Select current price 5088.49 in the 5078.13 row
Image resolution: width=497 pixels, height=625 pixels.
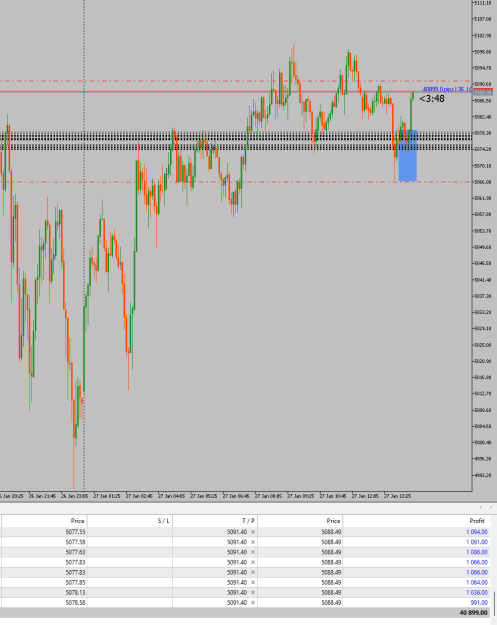pyautogui.click(x=331, y=593)
